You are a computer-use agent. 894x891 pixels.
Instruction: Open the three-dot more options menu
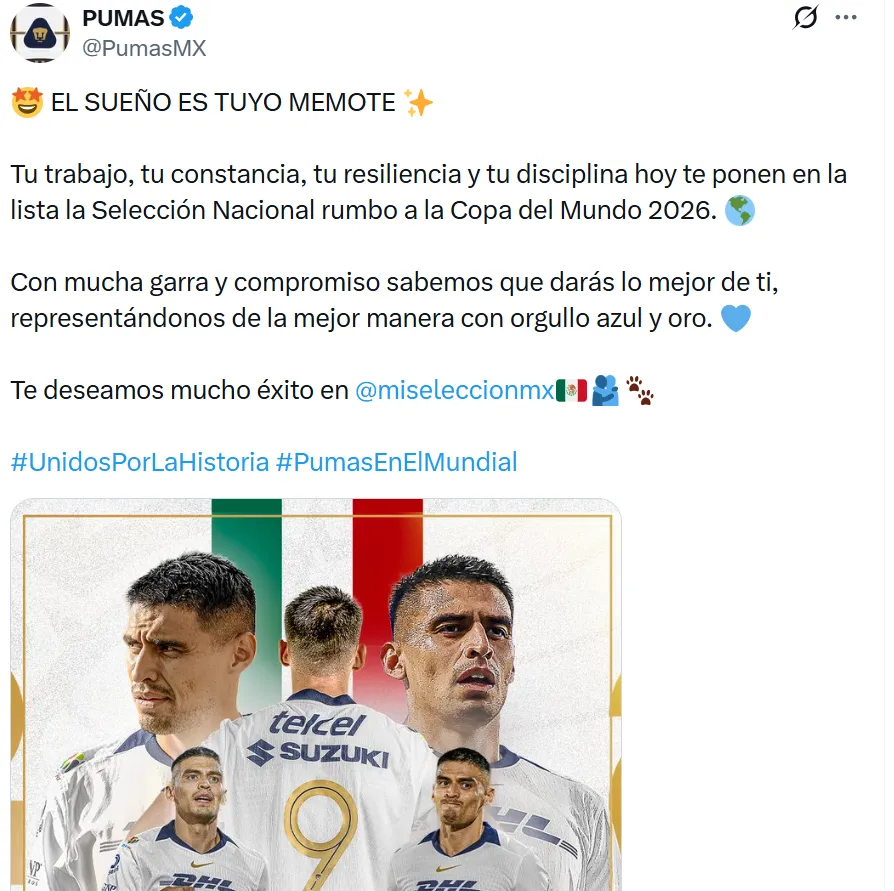(846, 17)
